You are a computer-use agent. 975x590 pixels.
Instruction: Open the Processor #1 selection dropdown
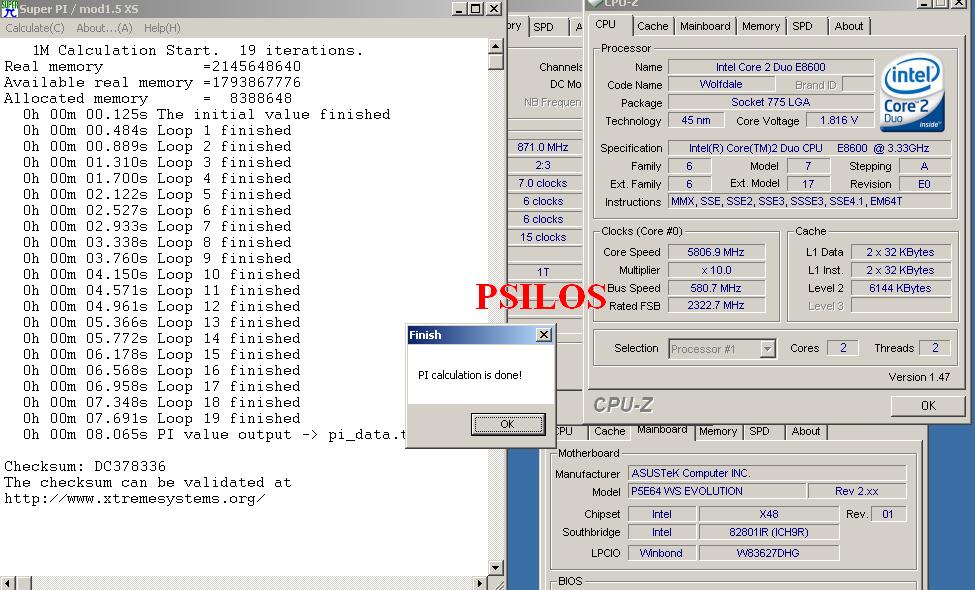pyautogui.click(x=722, y=349)
